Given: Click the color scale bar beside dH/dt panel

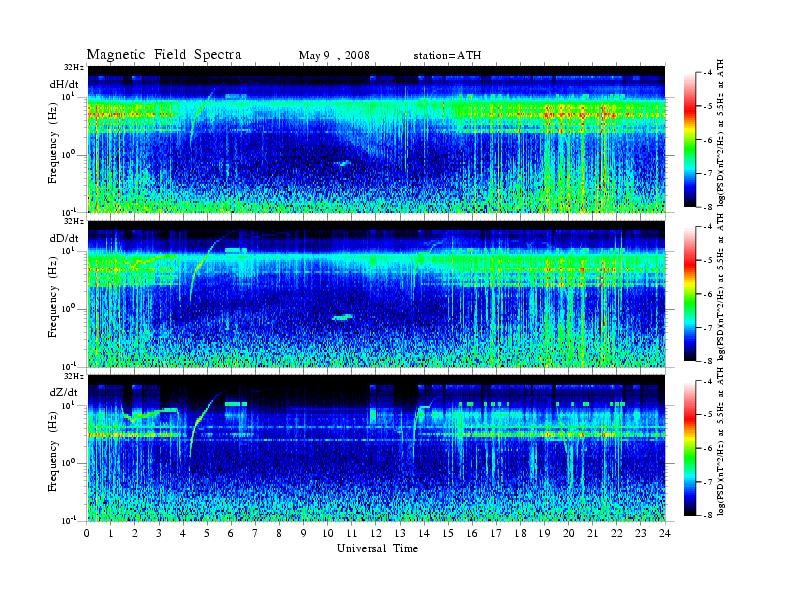Looking at the screenshot, I should pyautogui.click(x=690, y=140).
